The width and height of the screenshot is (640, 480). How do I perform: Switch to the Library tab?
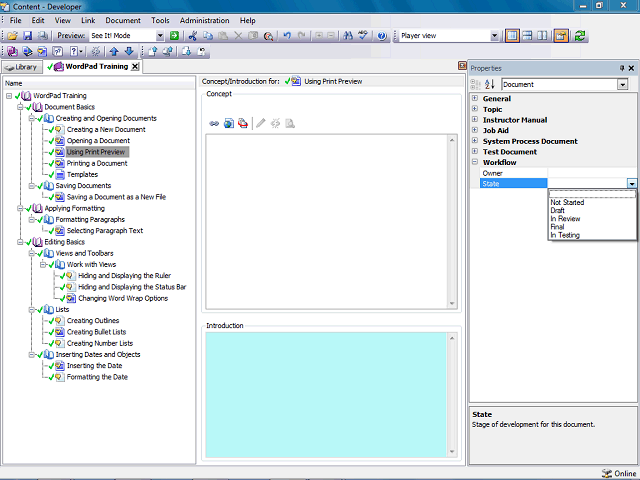click(x=22, y=67)
